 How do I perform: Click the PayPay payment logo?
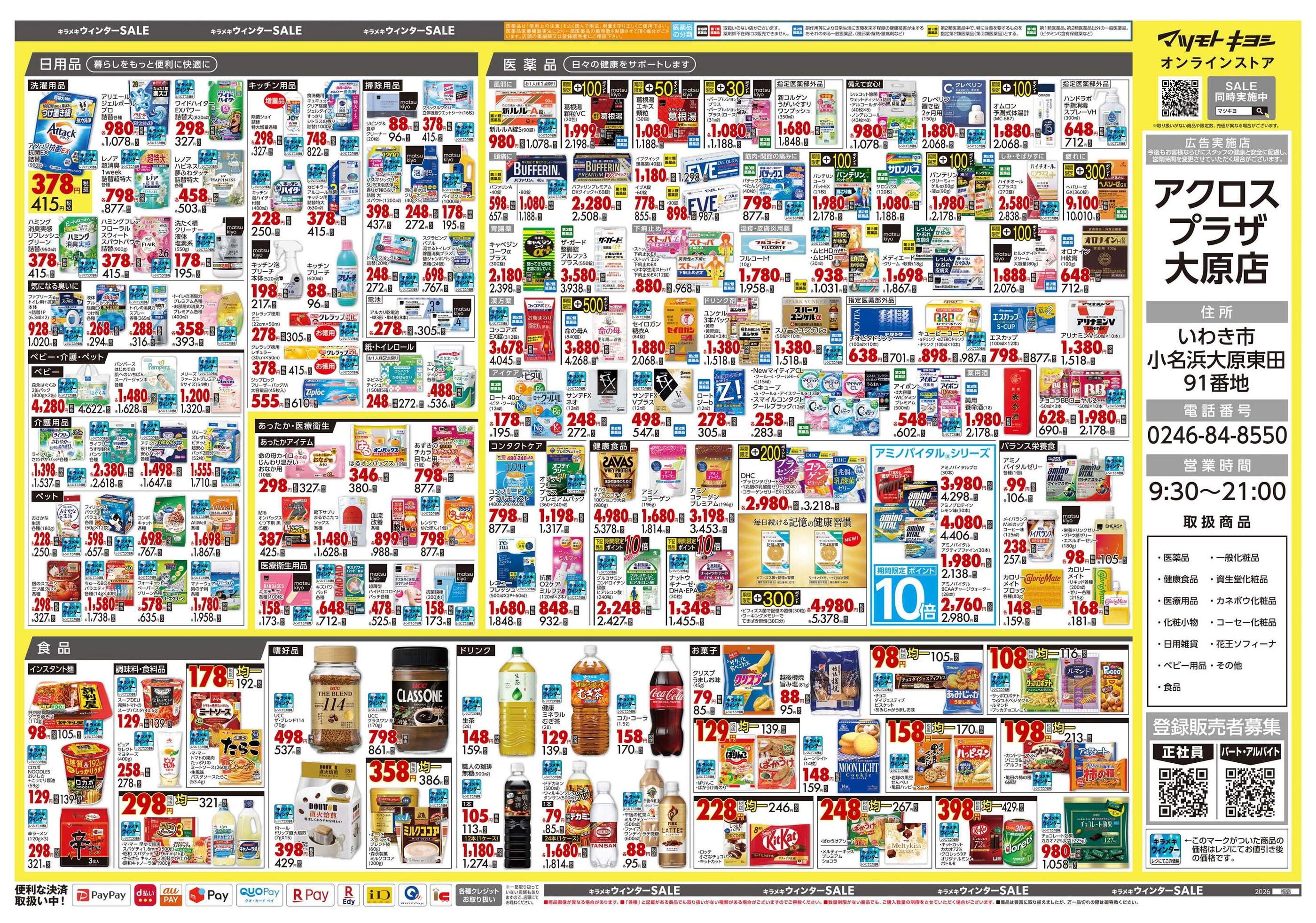tap(102, 895)
